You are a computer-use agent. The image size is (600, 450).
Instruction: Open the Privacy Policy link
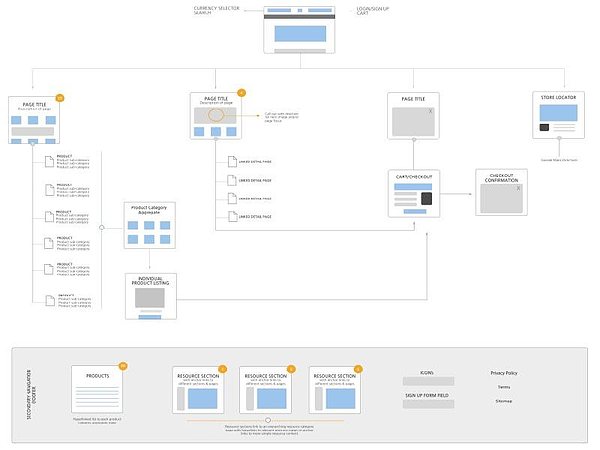click(x=504, y=373)
